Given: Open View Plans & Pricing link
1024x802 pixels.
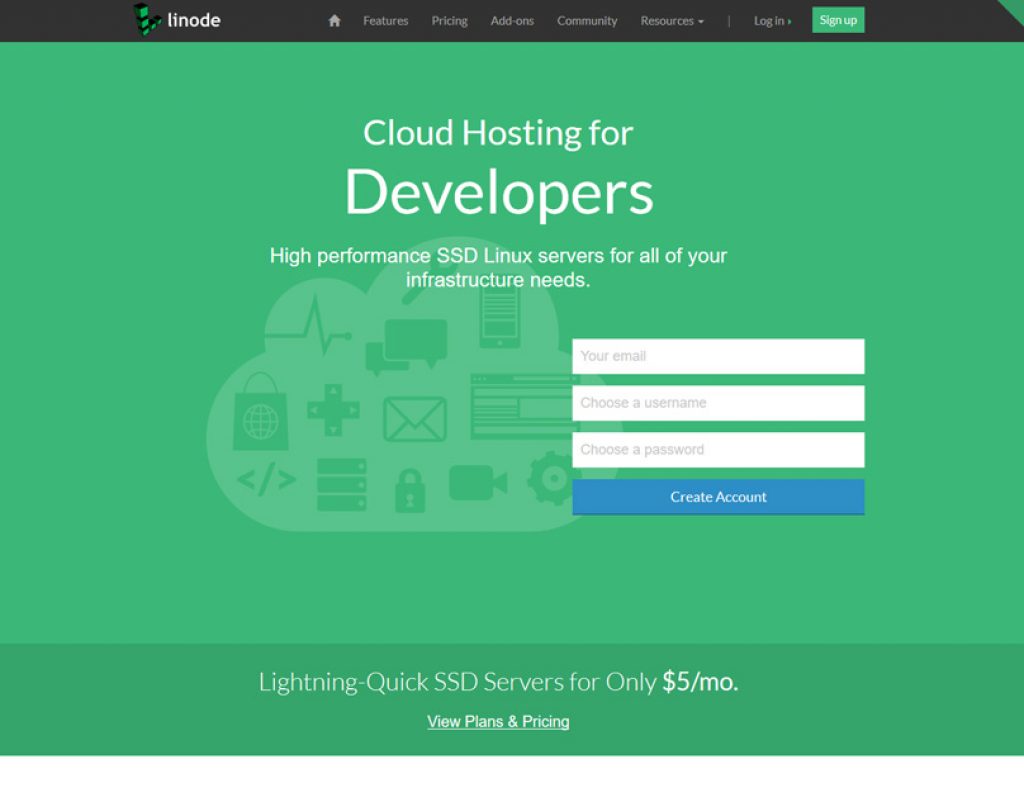Looking at the screenshot, I should click(498, 722).
